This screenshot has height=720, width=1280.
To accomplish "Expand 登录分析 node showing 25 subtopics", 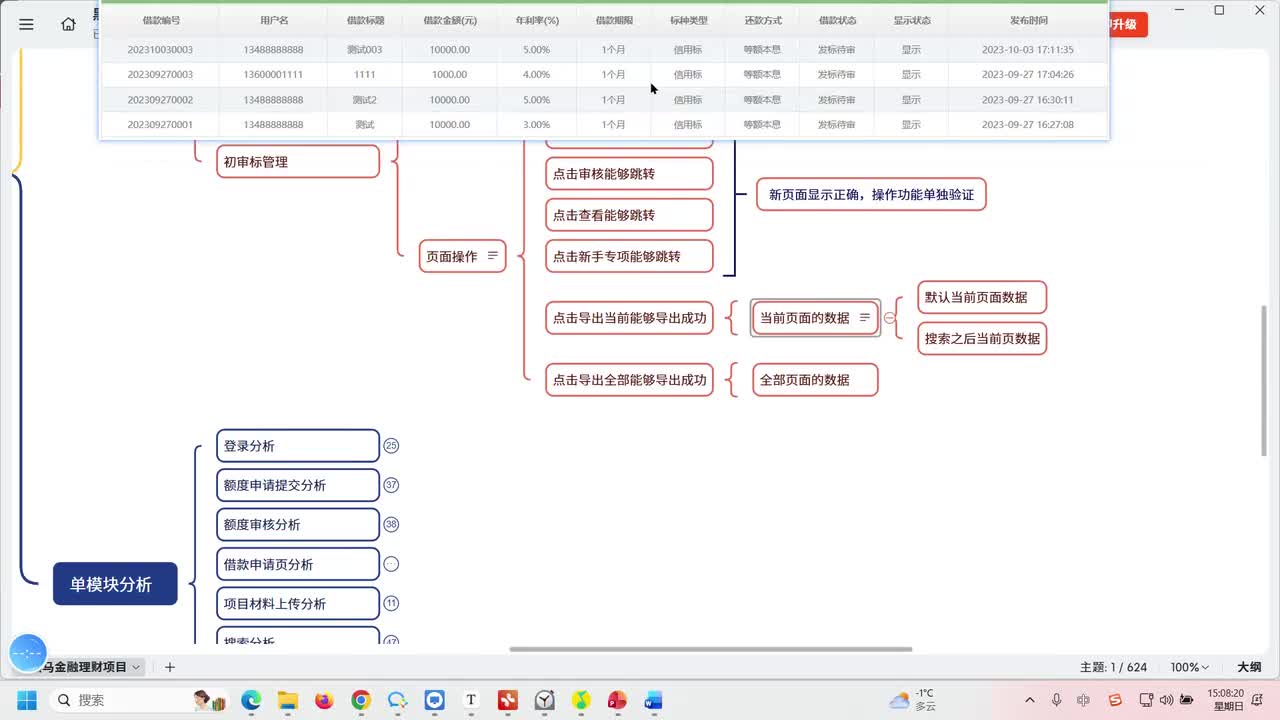I will [x=391, y=446].
